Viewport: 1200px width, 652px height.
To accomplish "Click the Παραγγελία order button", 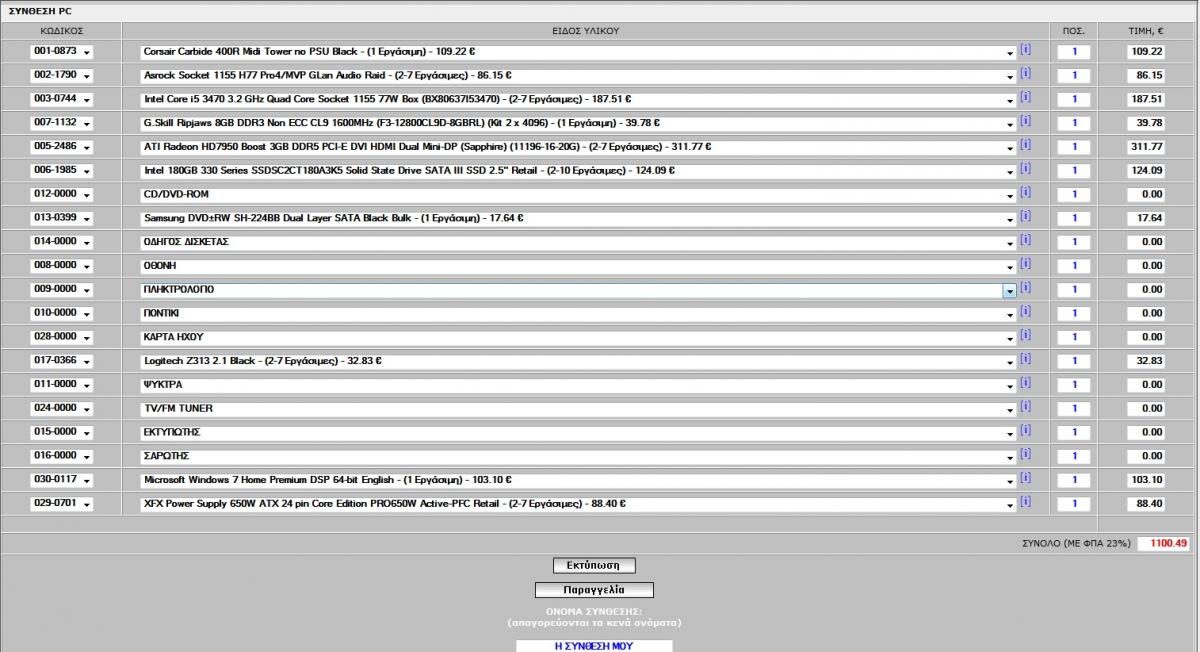I will click(x=594, y=590).
